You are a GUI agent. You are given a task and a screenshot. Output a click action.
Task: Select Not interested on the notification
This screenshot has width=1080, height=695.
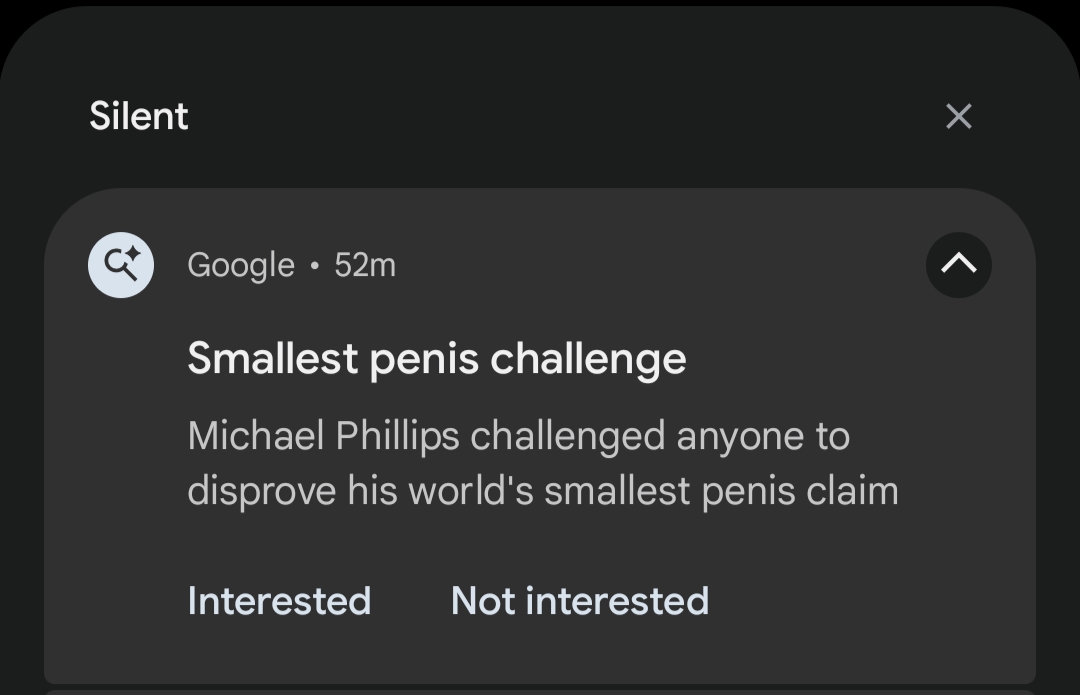580,601
